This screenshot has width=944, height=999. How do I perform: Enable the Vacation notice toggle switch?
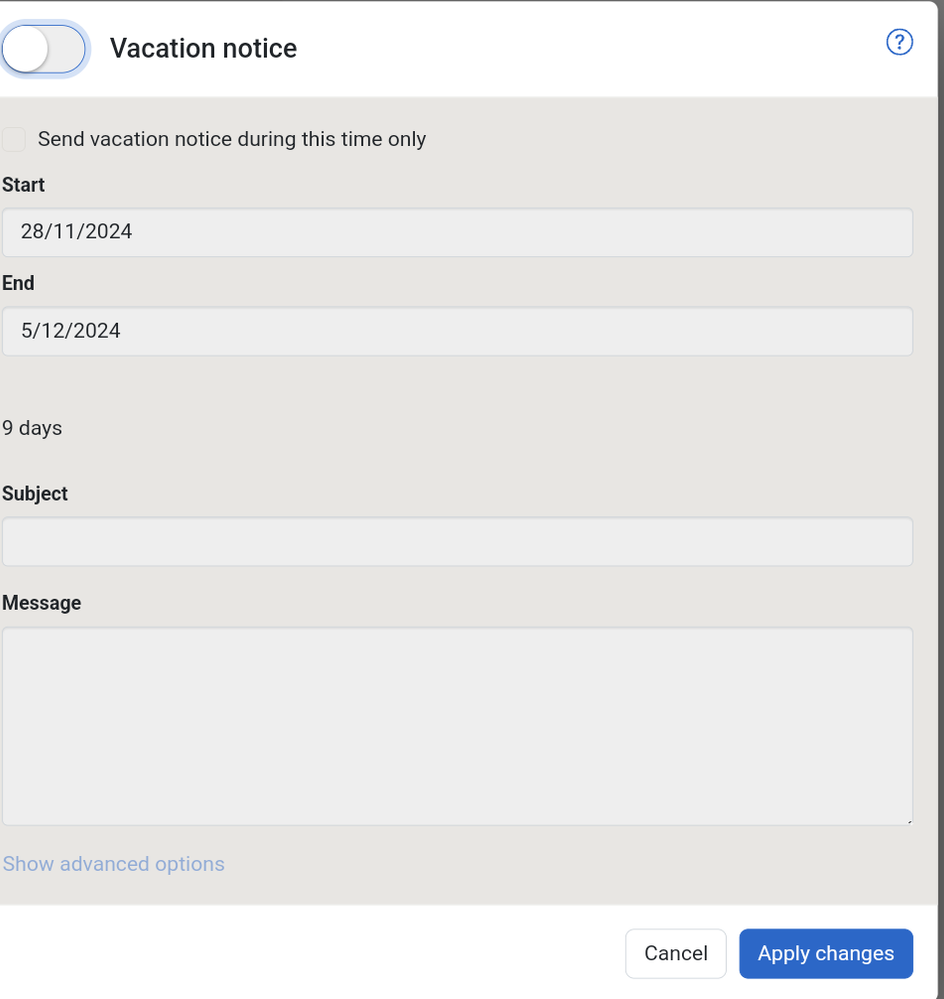45,48
